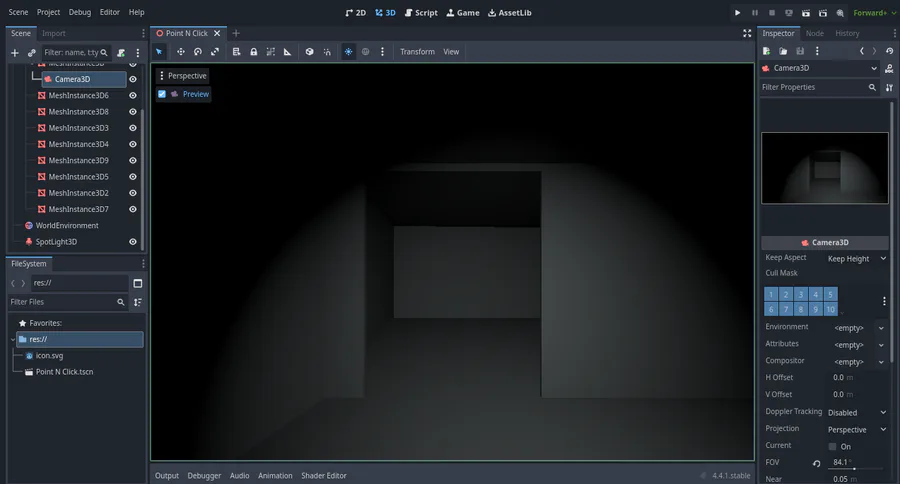Toggle visibility of MeshInstance3D9

(x=133, y=161)
